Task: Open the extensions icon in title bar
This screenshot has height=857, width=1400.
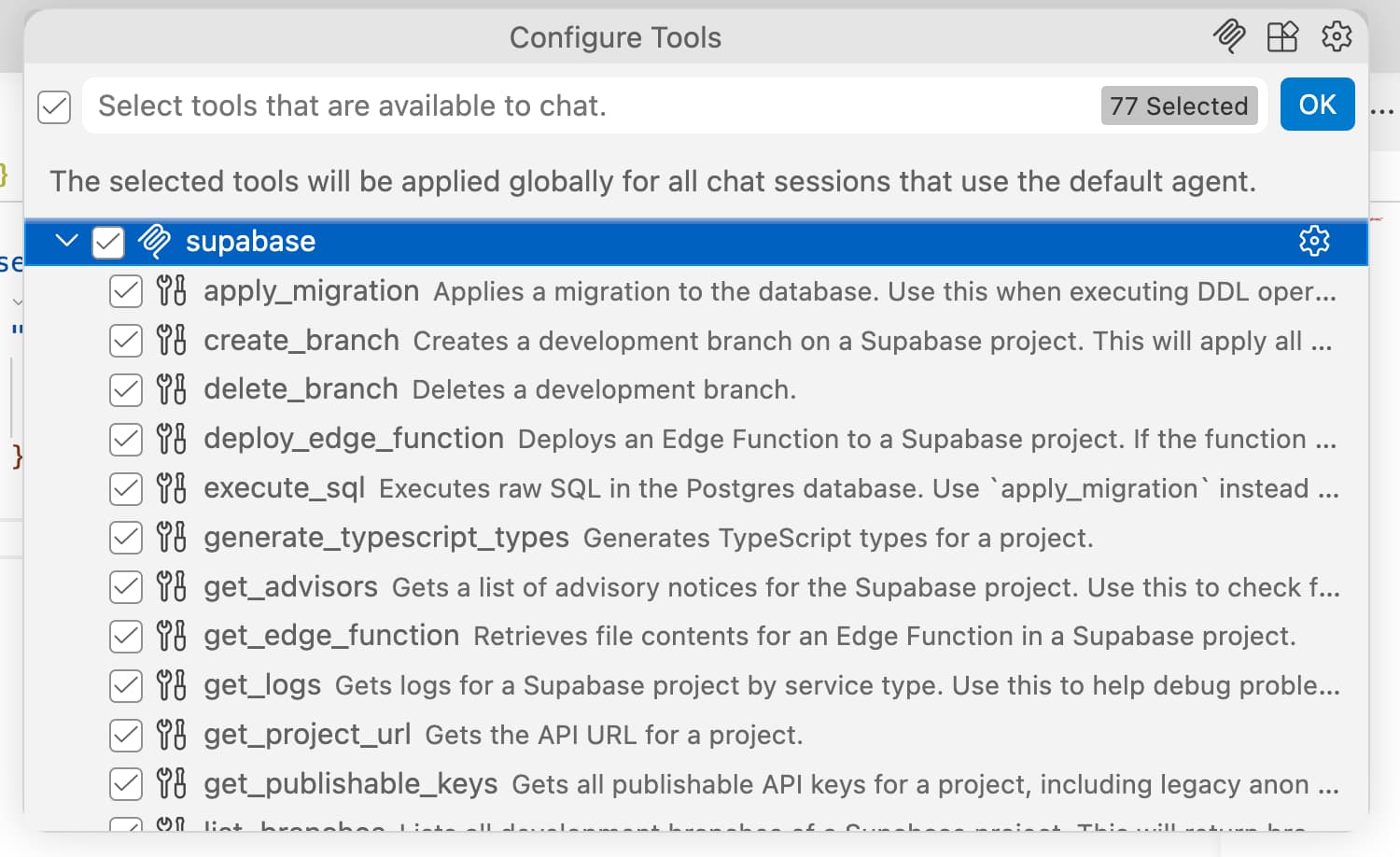Action: [1282, 36]
